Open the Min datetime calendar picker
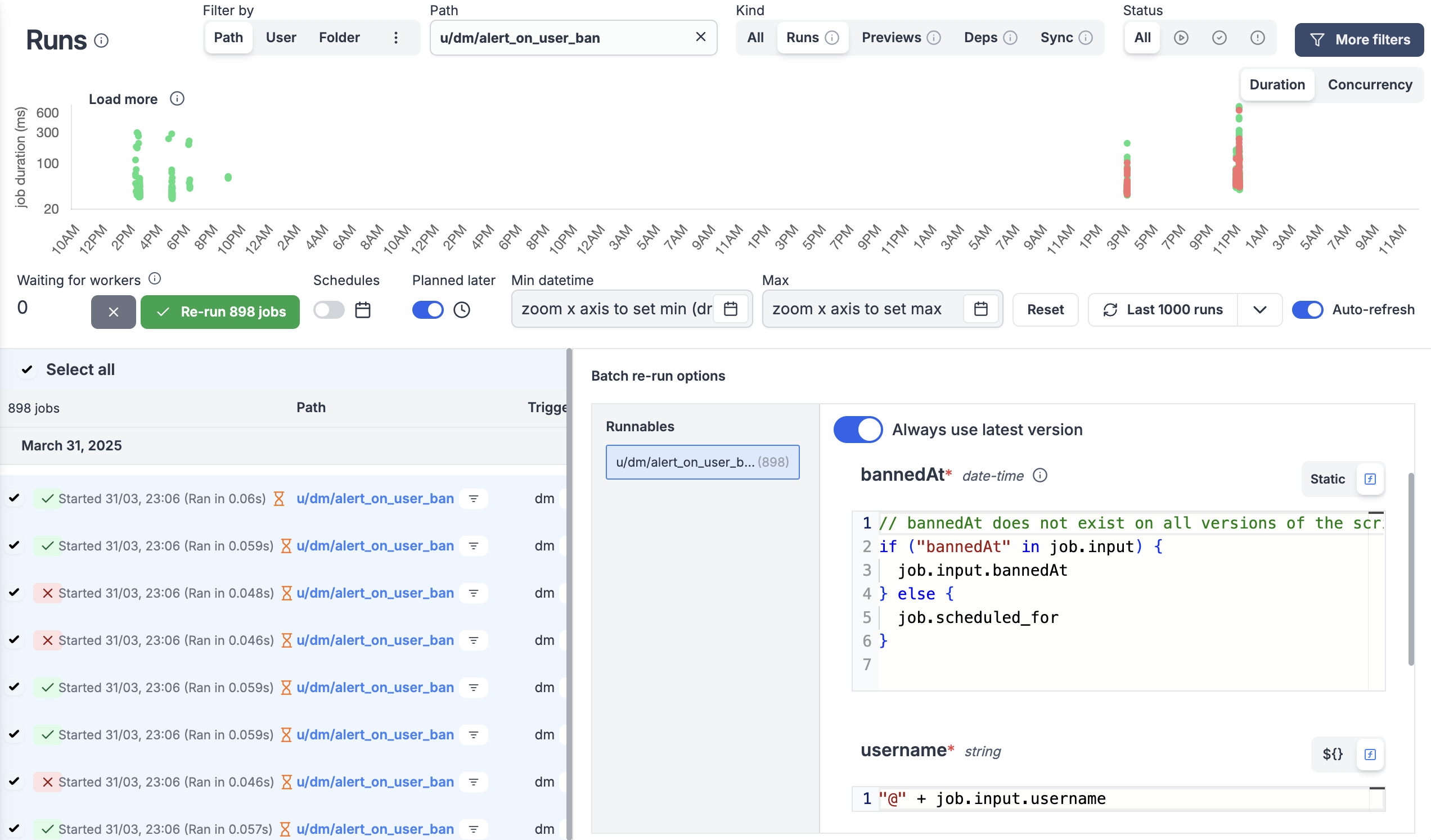Screen dimensions: 1431x840 tap(730, 309)
